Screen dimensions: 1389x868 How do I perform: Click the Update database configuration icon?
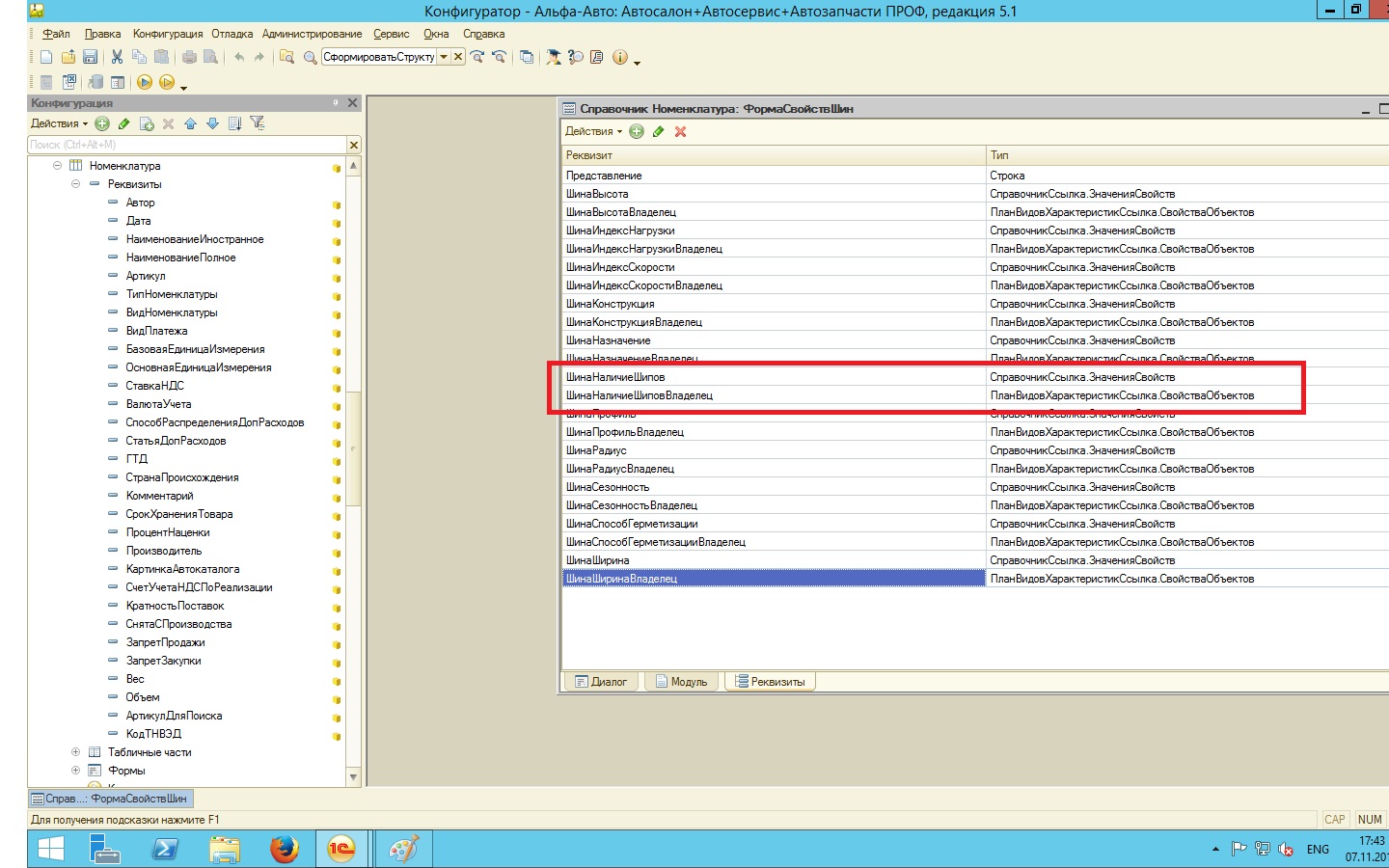click(95, 82)
